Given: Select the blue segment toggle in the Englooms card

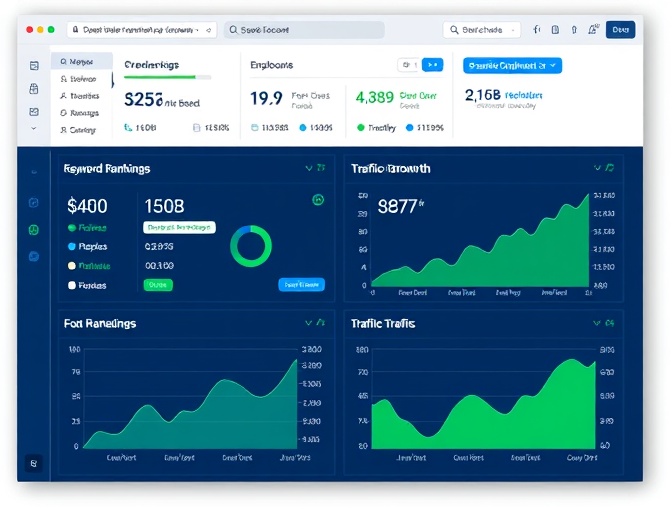Looking at the screenshot, I should click(x=432, y=65).
